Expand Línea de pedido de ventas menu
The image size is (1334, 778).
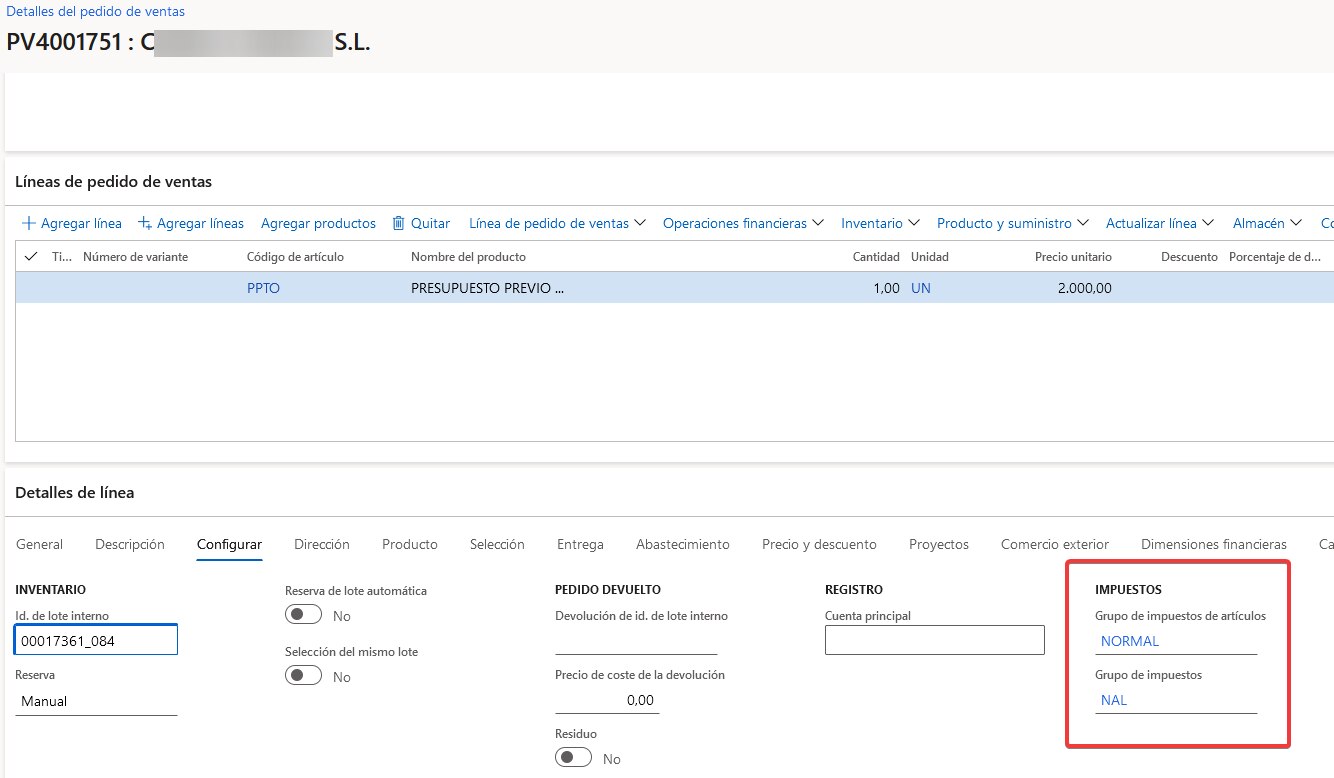557,223
